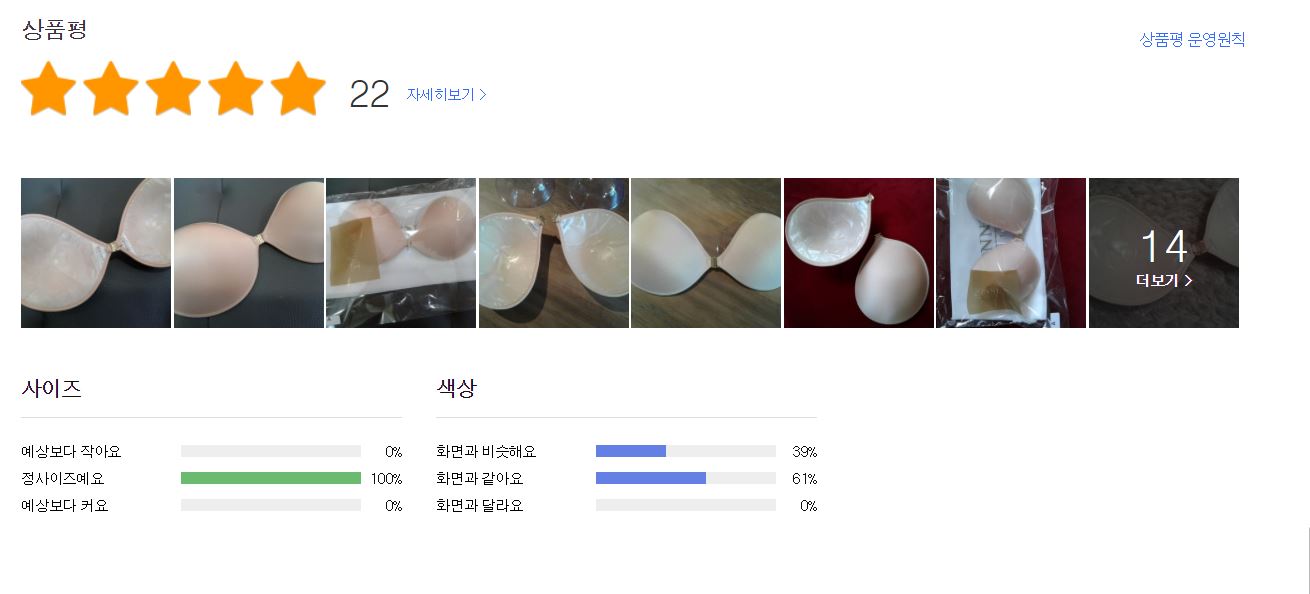Open the 상품평 운영원칙 link
This screenshot has height=594, width=1310.
pos(1192,39)
